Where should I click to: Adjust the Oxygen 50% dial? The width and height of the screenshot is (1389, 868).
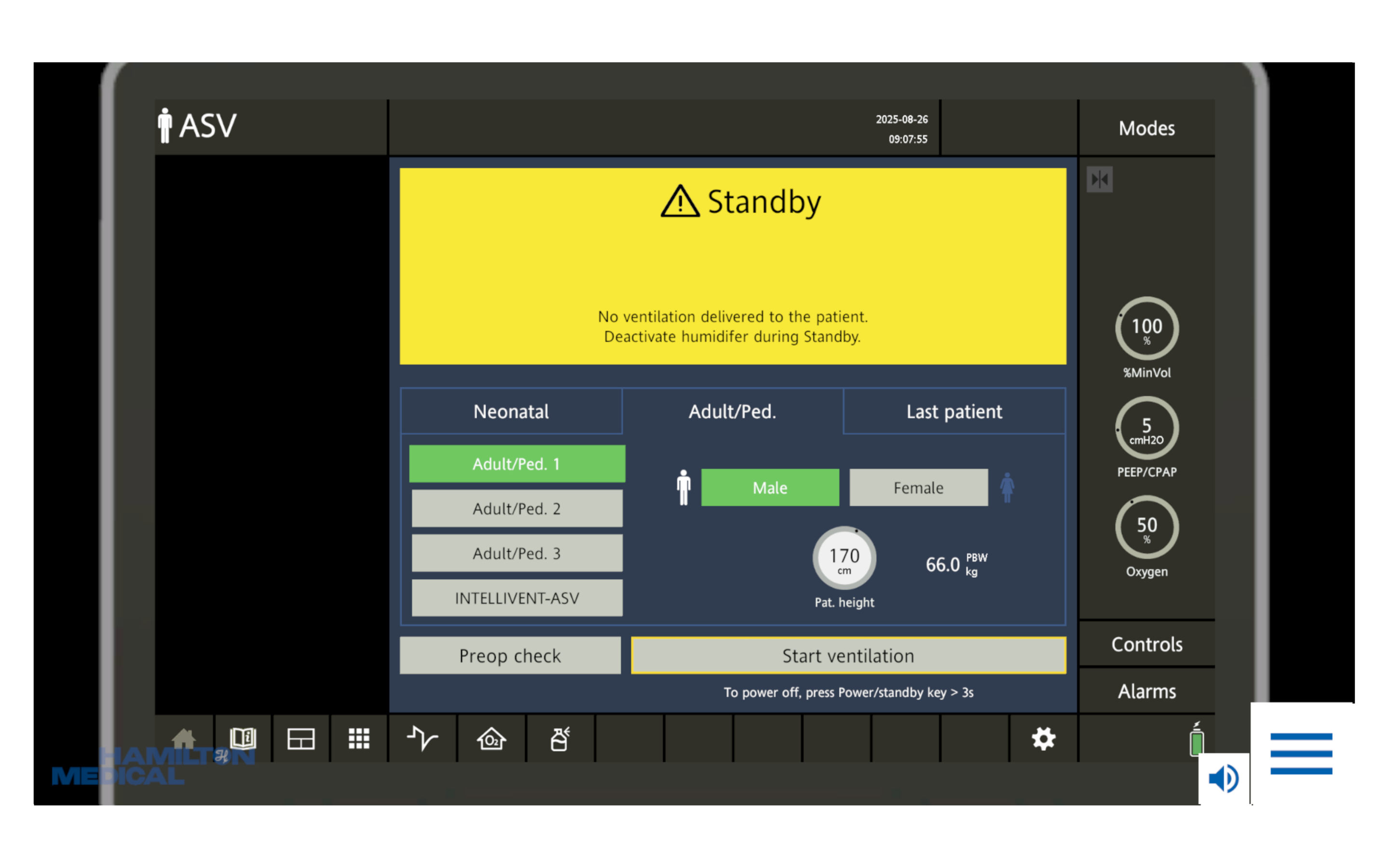coord(1147,527)
